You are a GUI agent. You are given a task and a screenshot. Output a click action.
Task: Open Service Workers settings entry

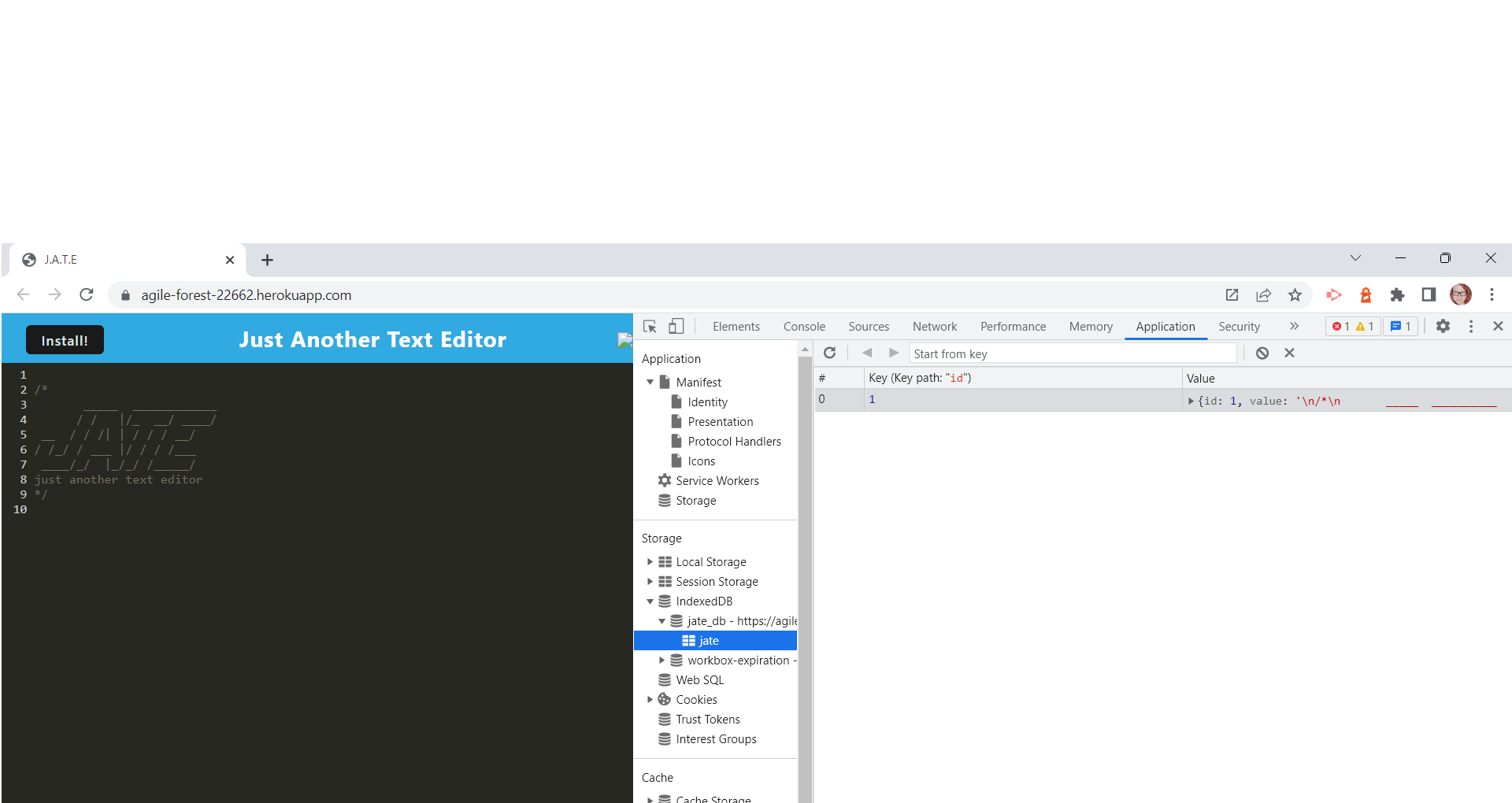pos(717,480)
